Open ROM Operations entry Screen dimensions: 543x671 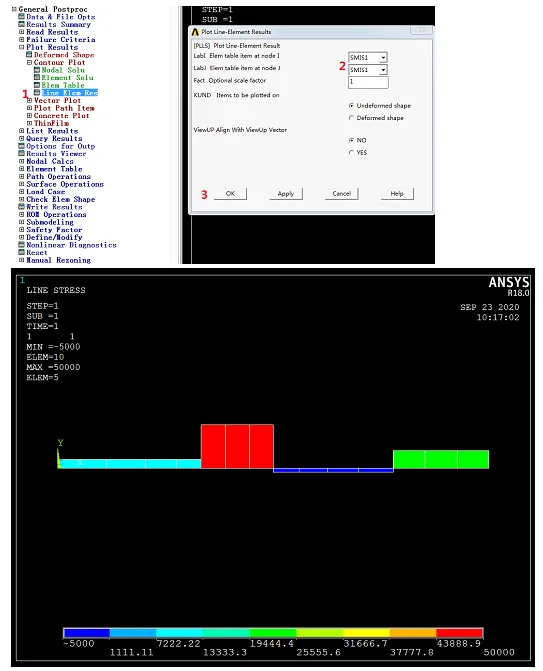[56, 214]
